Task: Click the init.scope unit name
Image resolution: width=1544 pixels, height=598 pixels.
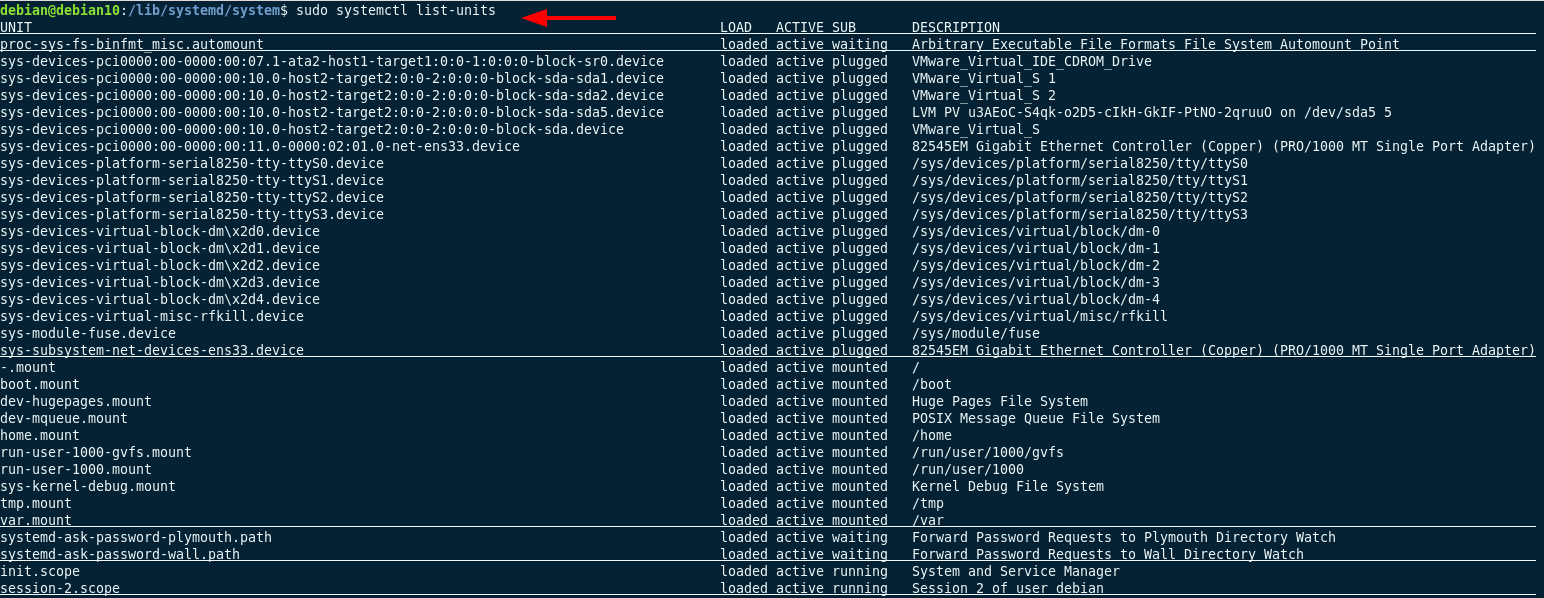Action: 40,571
